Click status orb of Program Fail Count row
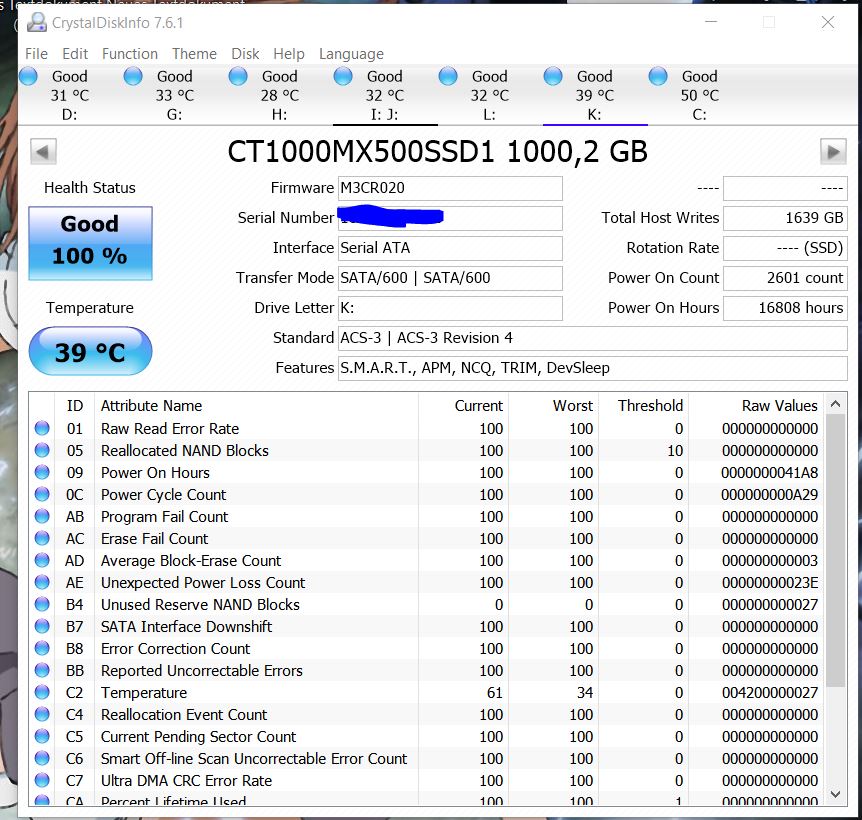 tap(42, 516)
